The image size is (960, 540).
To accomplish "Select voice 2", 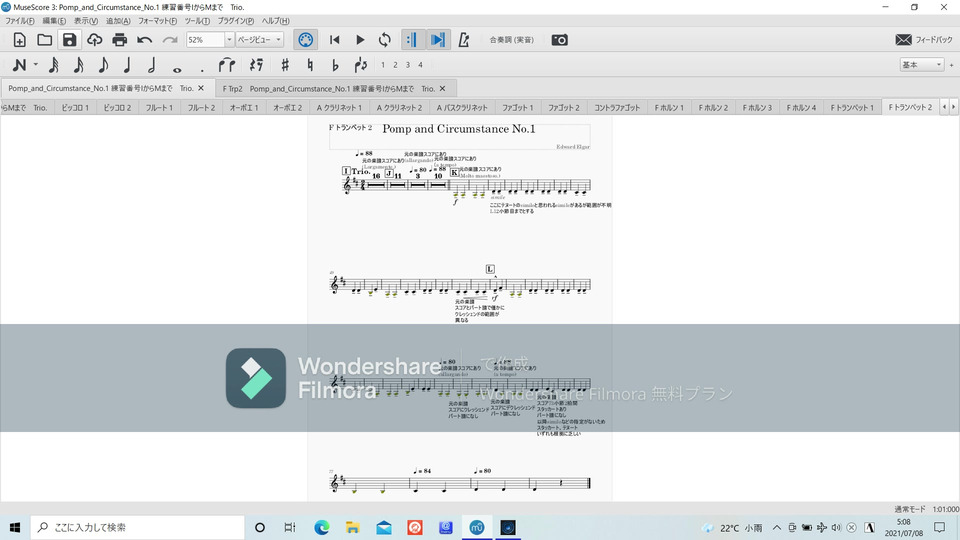I will click(x=396, y=65).
